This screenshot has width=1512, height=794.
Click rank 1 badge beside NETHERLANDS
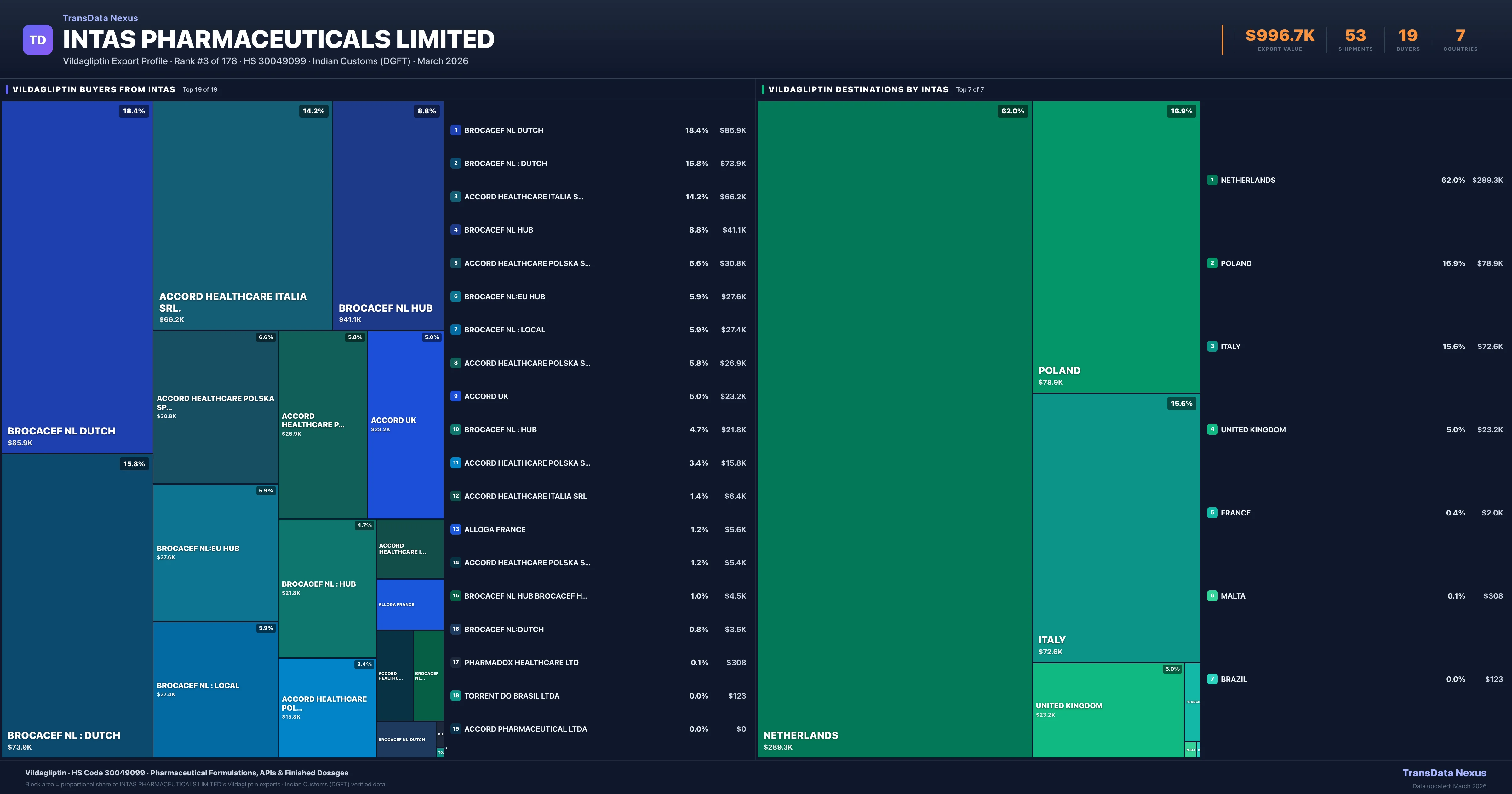(x=1212, y=180)
